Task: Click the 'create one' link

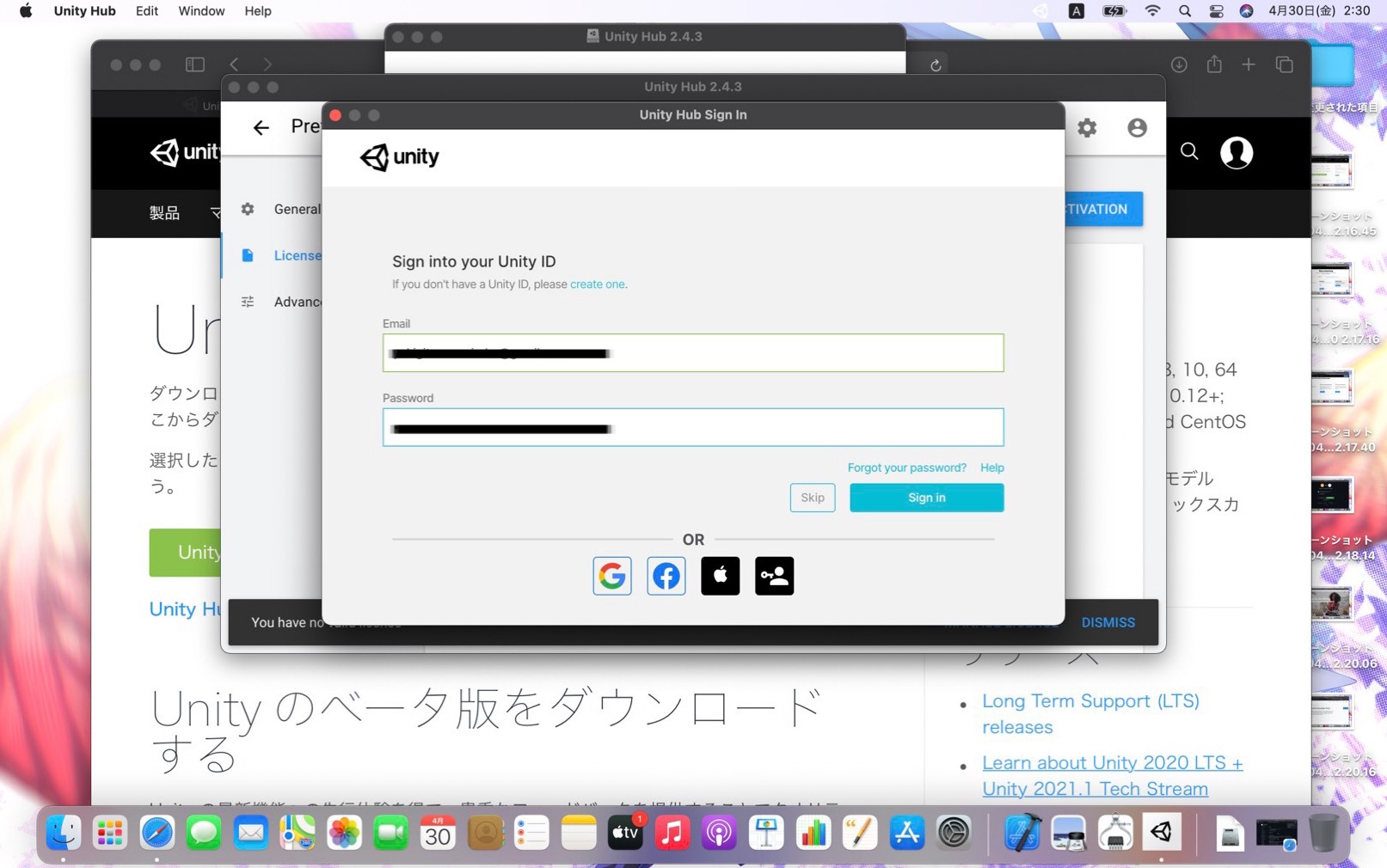Action: [598, 284]
